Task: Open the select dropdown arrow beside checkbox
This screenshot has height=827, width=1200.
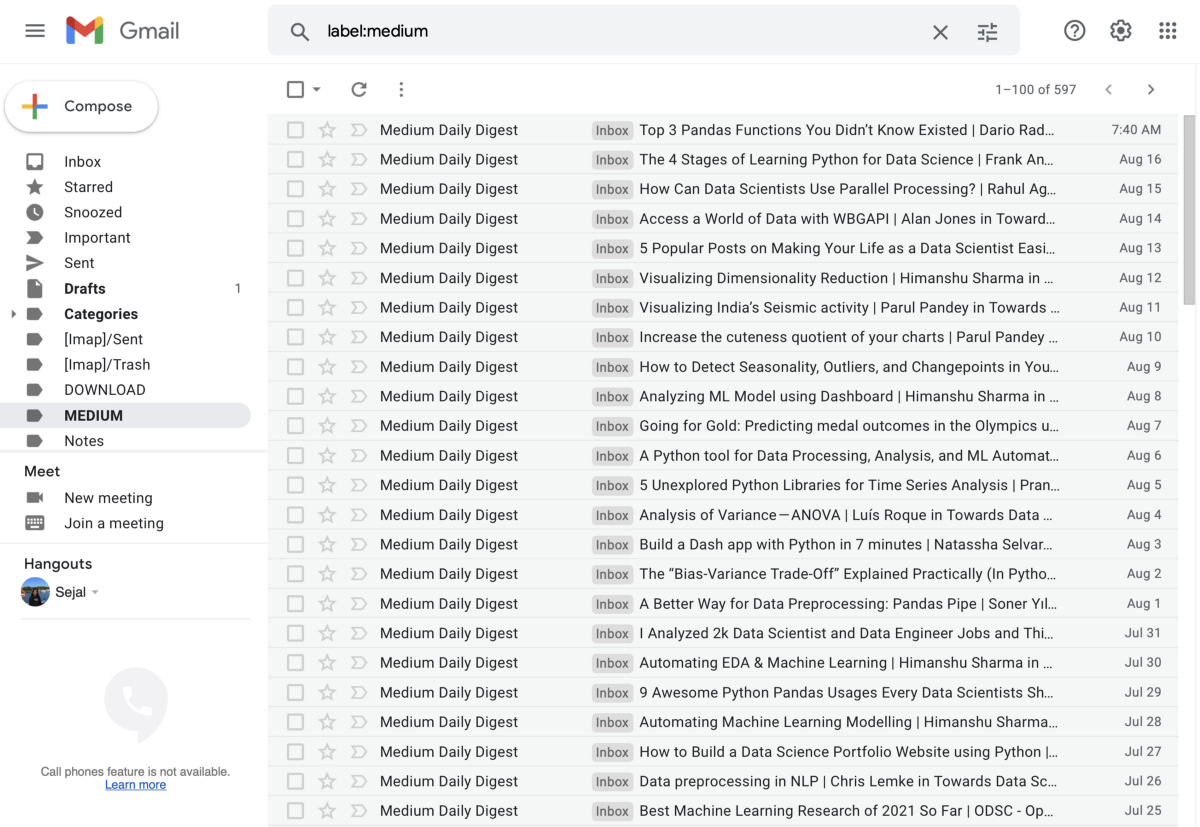Action: (x=317, y=89)
